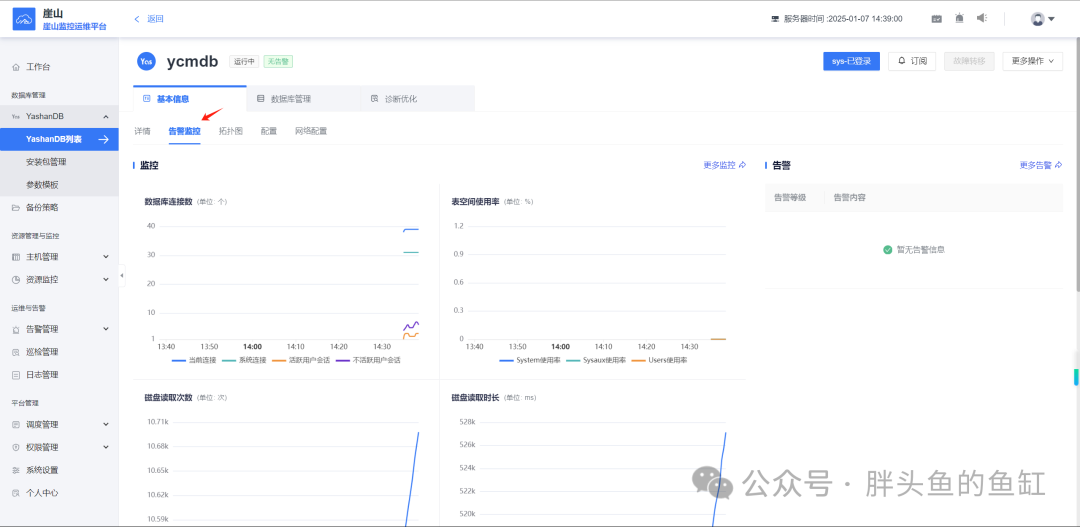Select the 告警监控 sub-tab
Viewport: 1080px width, 527px height.
coord(185,131)
